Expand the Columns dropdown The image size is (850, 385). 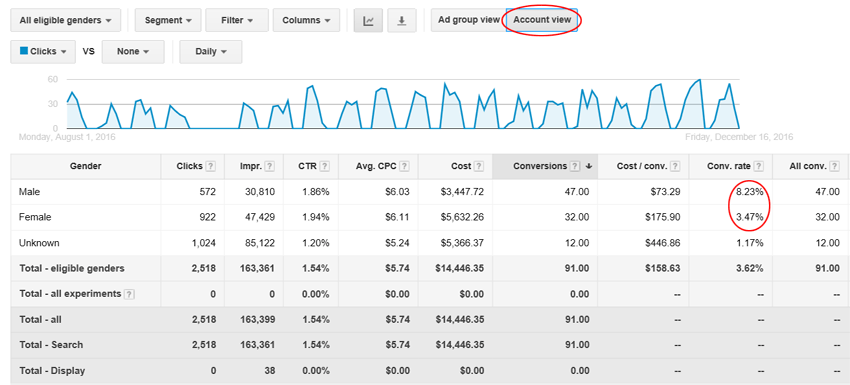306,21
